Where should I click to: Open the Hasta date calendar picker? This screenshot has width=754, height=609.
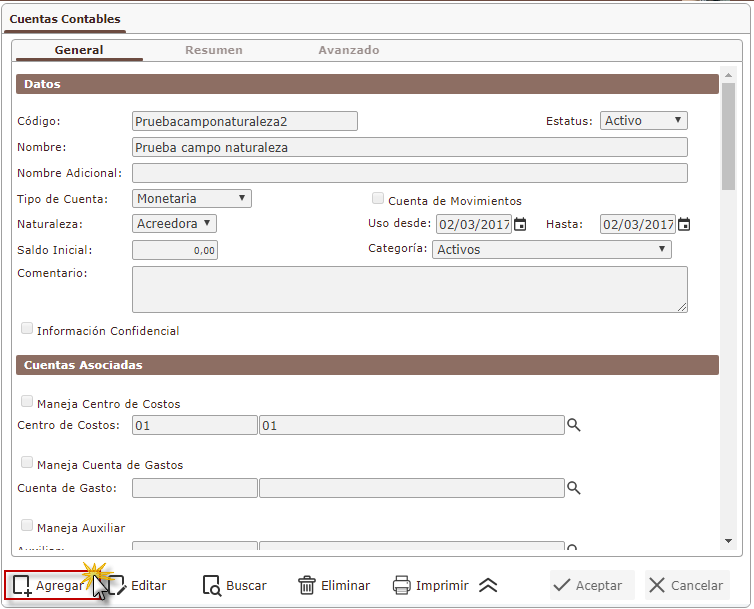(x=684, y=224)
